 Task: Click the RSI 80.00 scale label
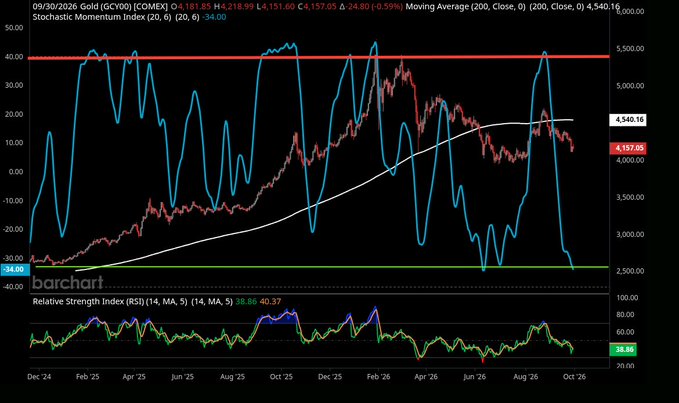tap(625, 315)
